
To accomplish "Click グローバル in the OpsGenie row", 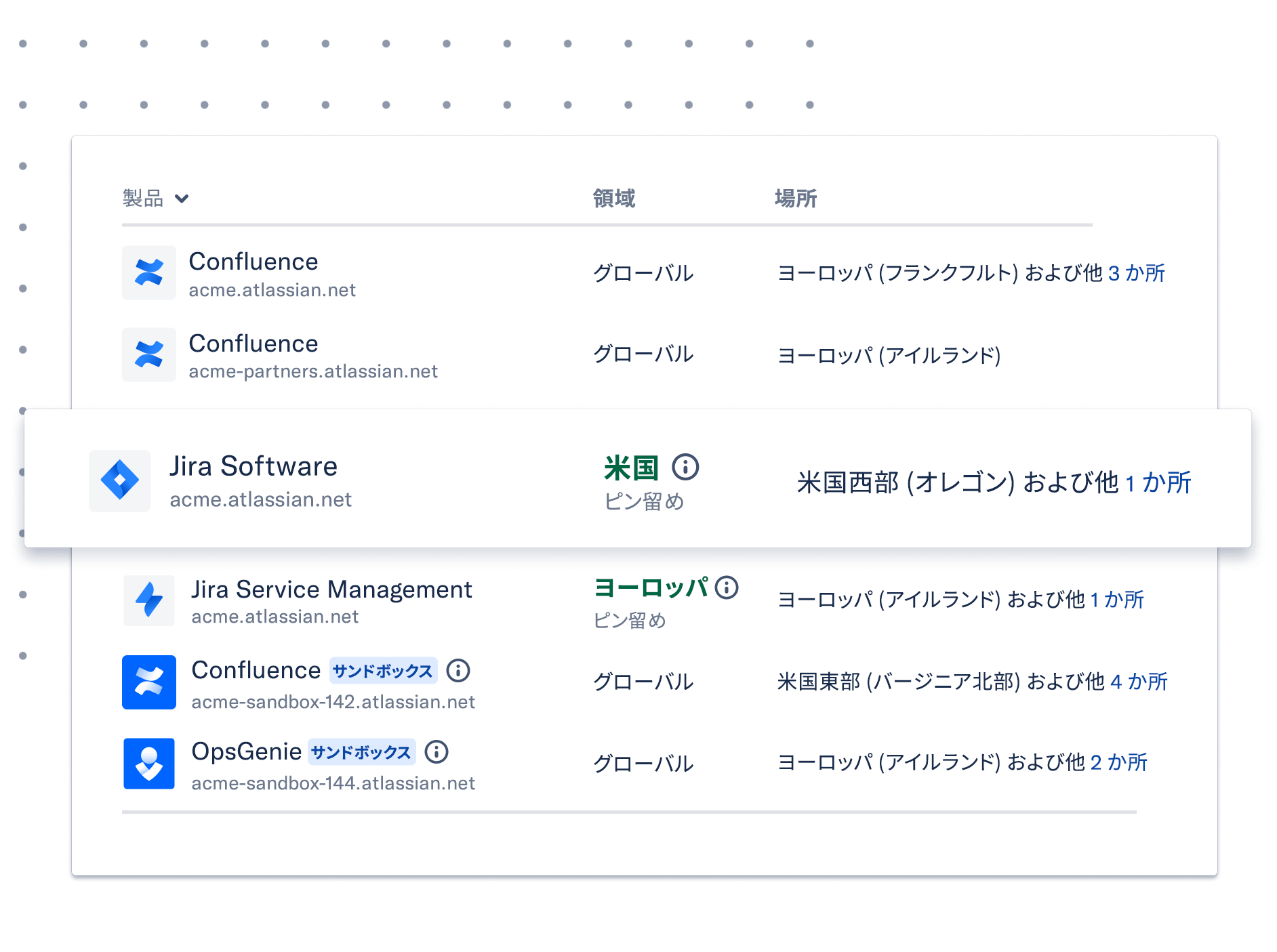I will tap(643, 764).
